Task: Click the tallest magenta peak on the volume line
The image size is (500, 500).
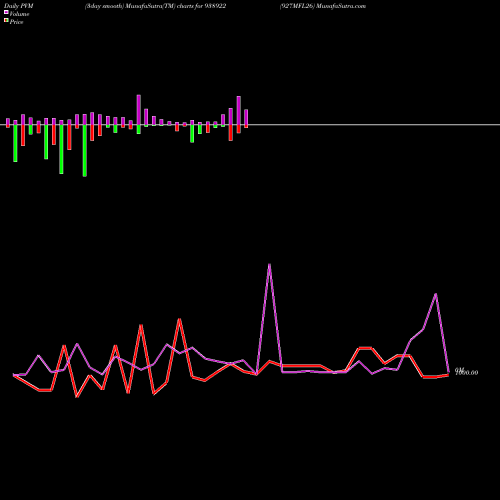Action: (269, 265)
